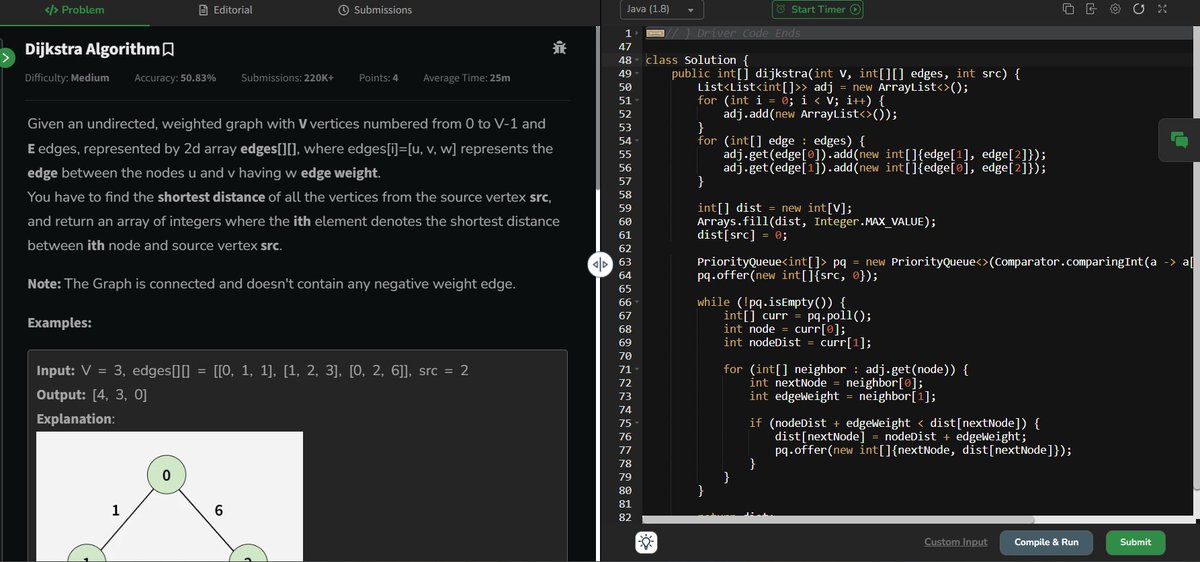
Task: Enter fullscreen editor mode
Action: coord(1162,9)
